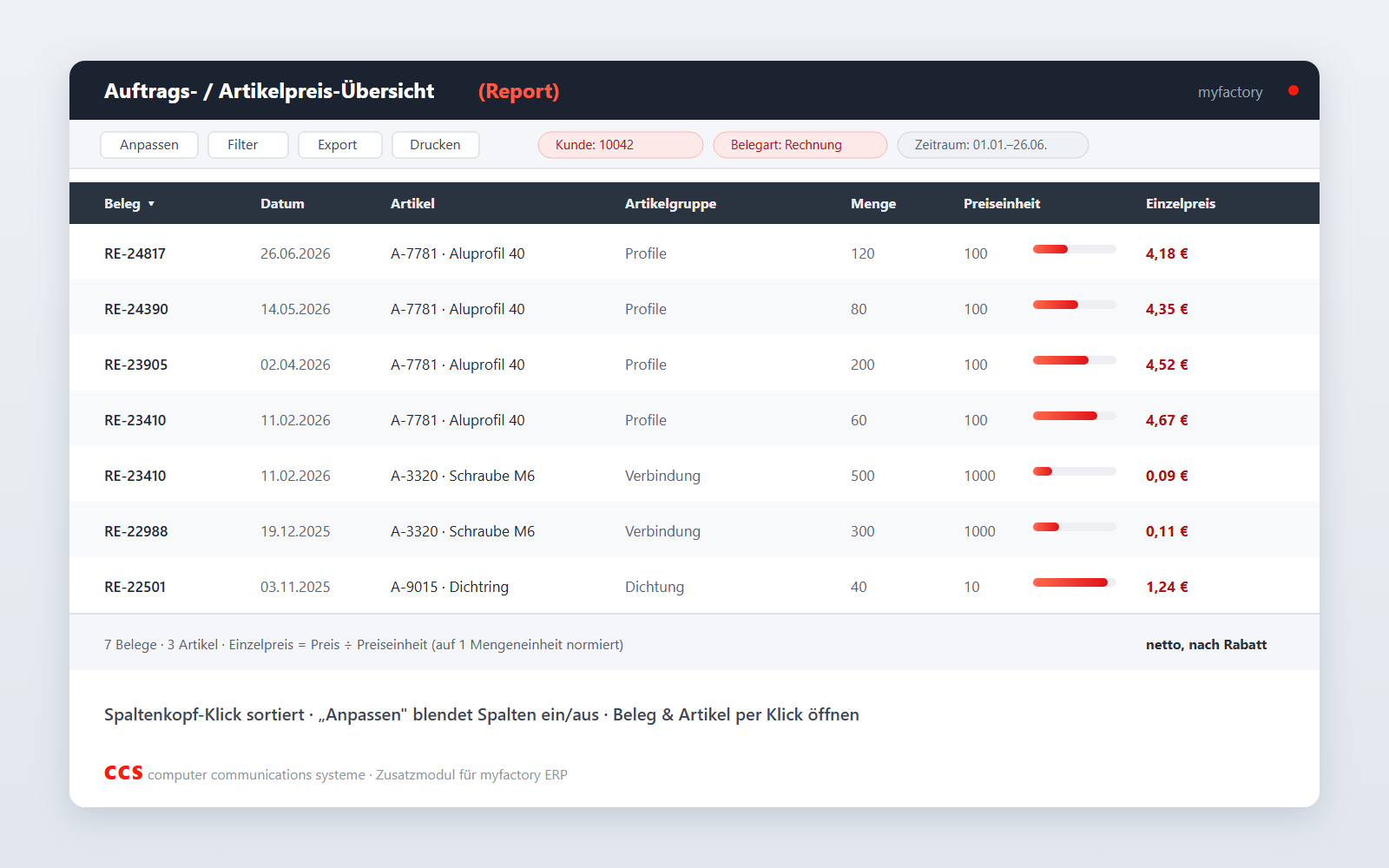Open the Anpassen column settings
This screenshot has height=868, width=1389.
click(149, 145)
